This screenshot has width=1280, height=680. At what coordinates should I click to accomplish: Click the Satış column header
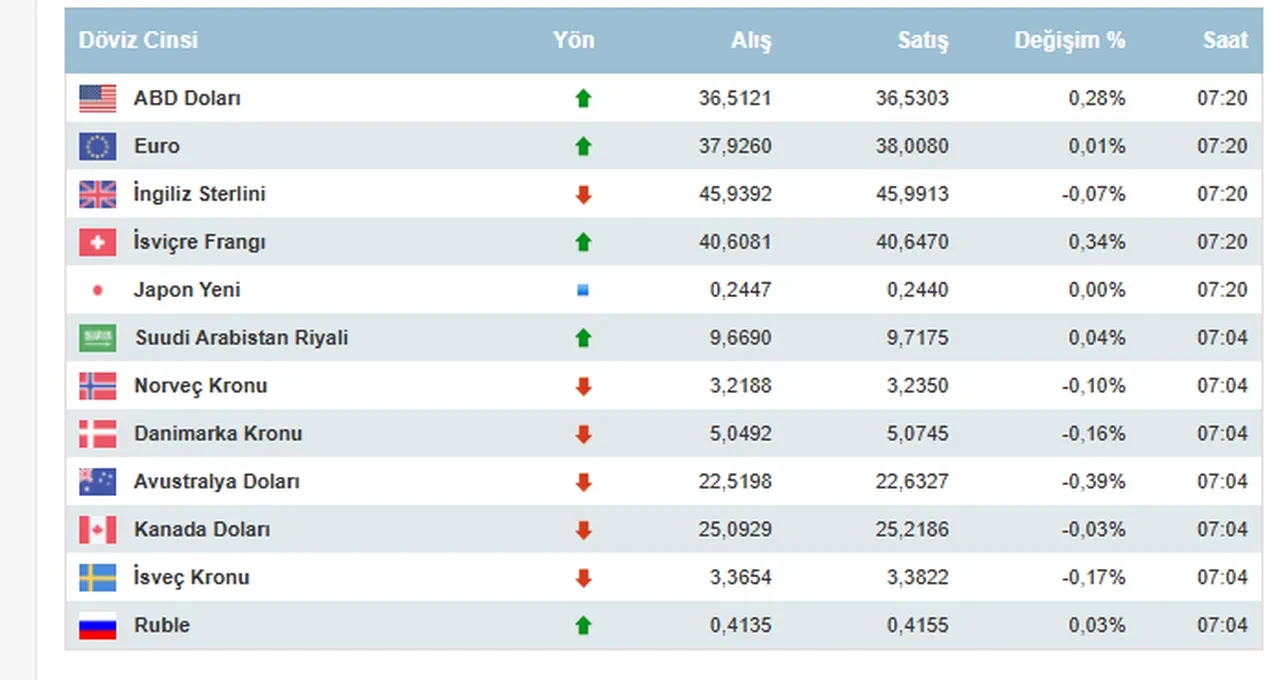pos(922,40)
